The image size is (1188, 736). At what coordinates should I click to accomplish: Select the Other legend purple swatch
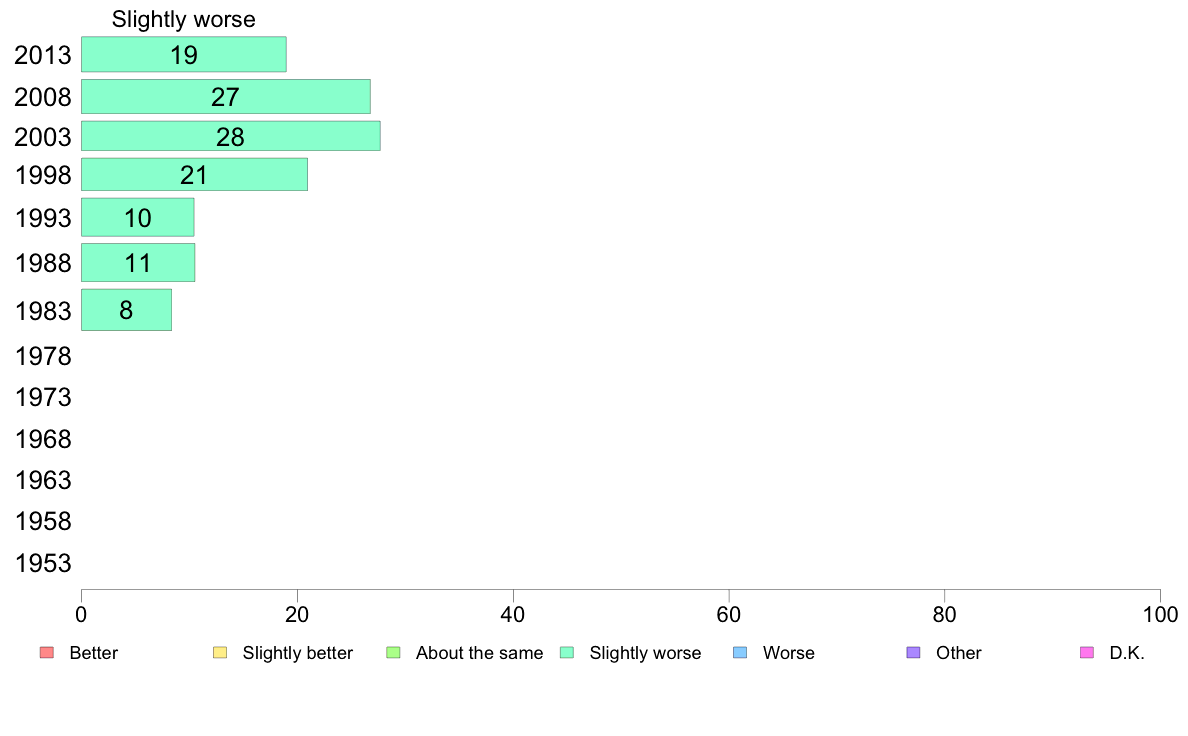914,653
